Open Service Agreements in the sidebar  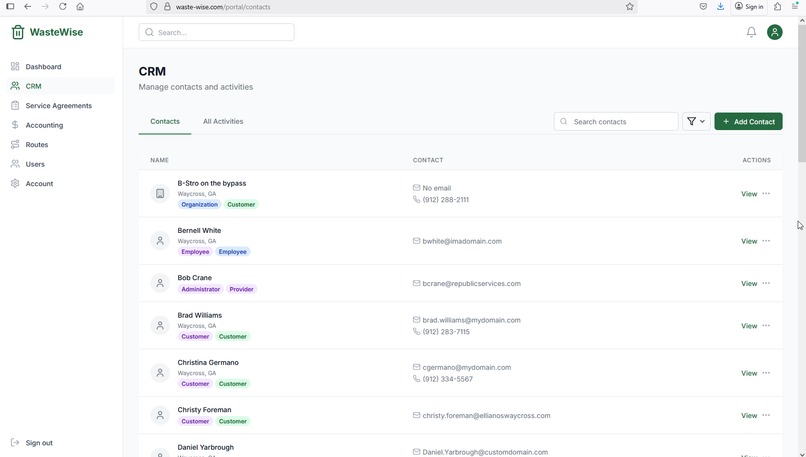(61, 105)
